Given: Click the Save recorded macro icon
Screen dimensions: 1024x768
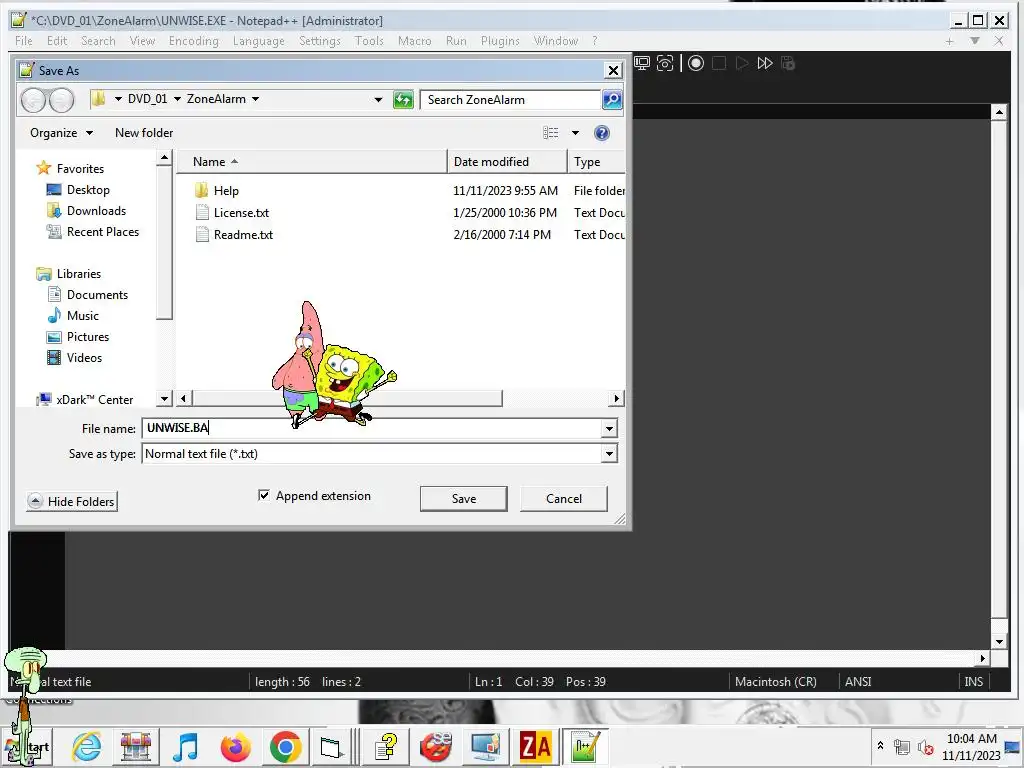Looking at the screenshot, I should click(x=788, y=63).
